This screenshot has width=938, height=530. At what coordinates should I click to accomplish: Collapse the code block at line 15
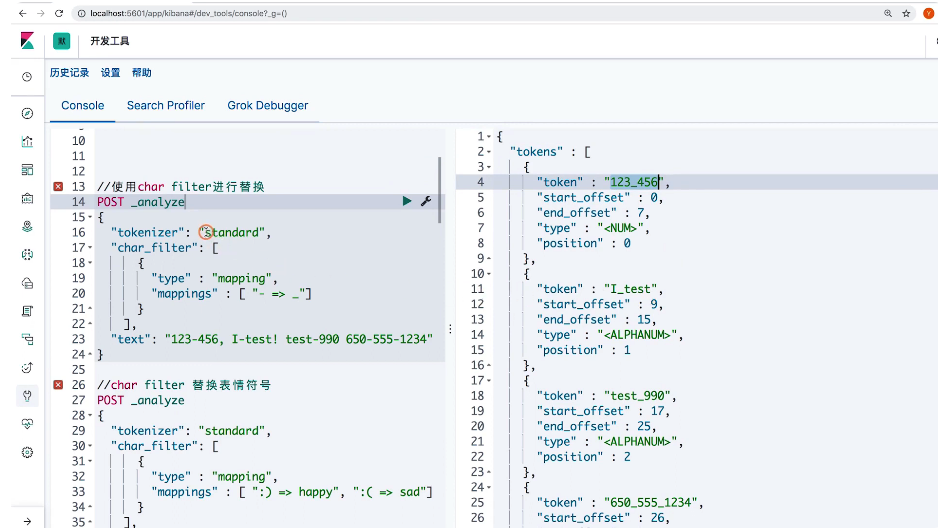[x=90, y=217]
